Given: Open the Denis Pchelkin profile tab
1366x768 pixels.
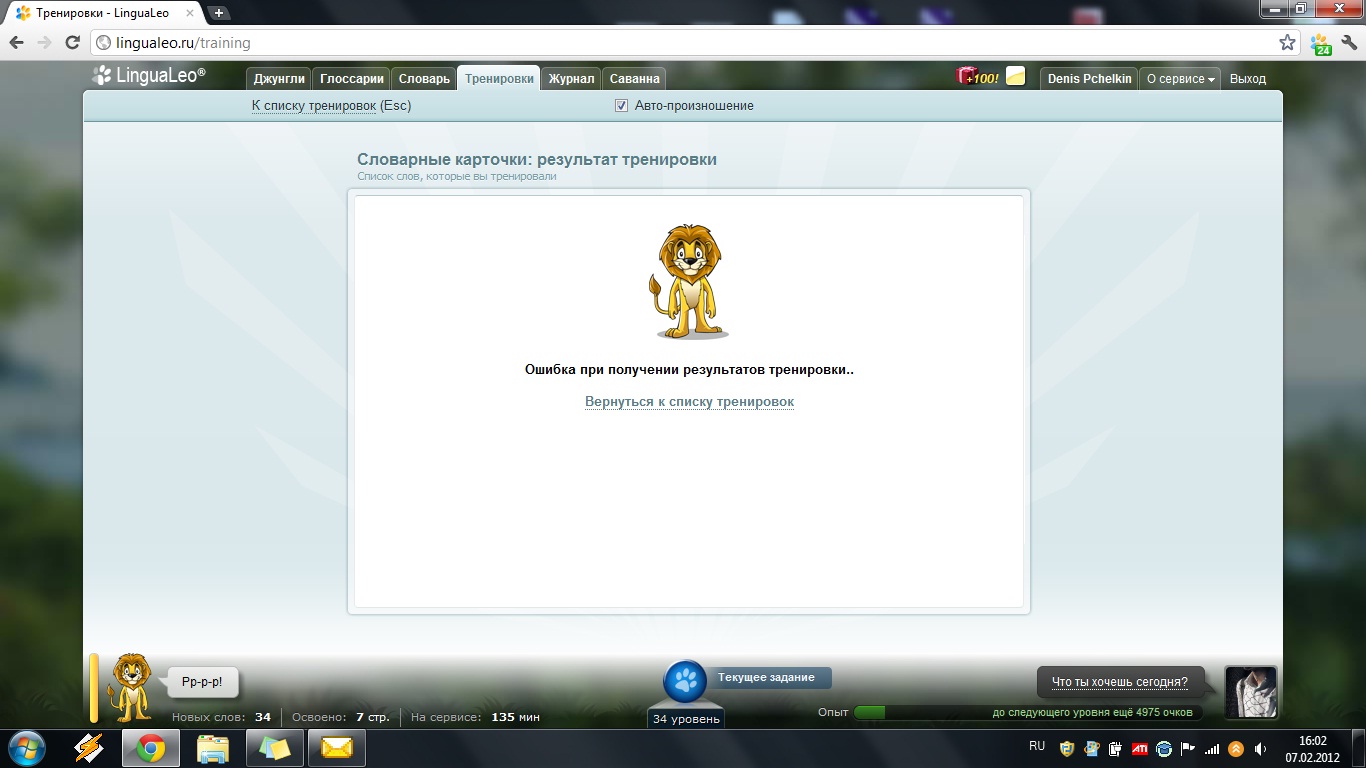Looking at the screenshot, I should pyautogui.click(x=1089, y=78).
